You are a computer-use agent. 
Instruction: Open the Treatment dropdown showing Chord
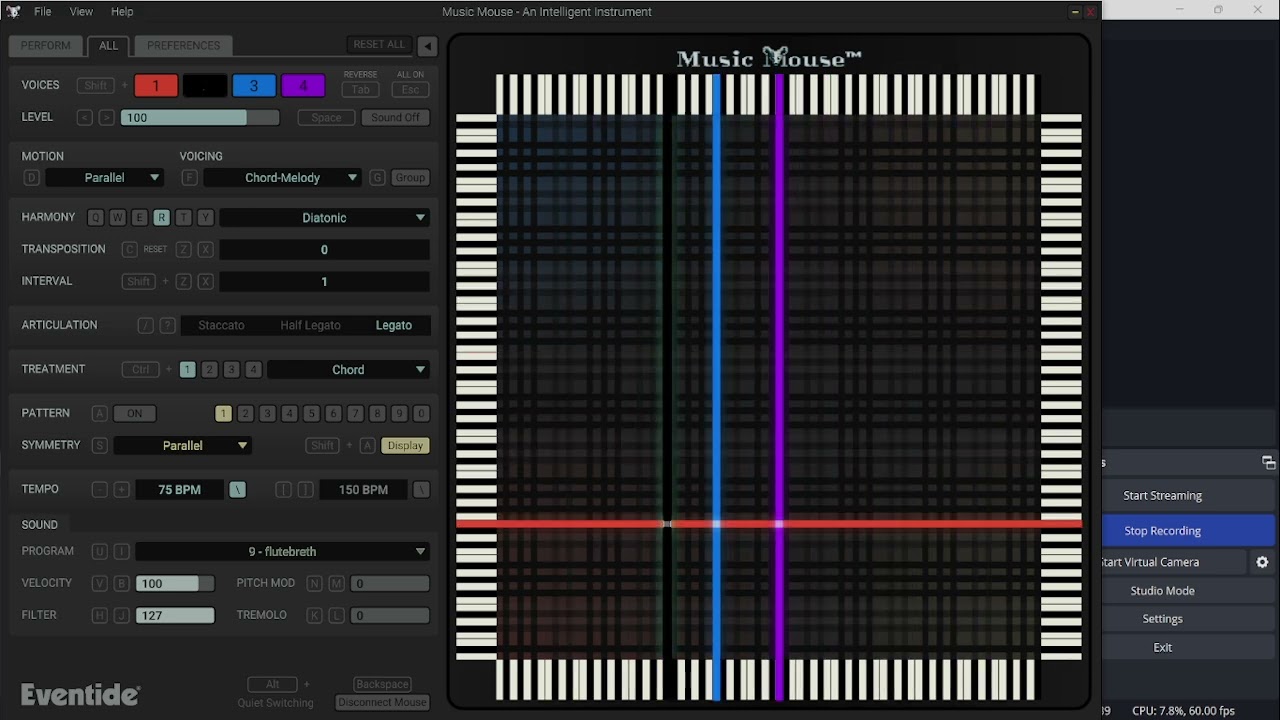pos(349,370)
